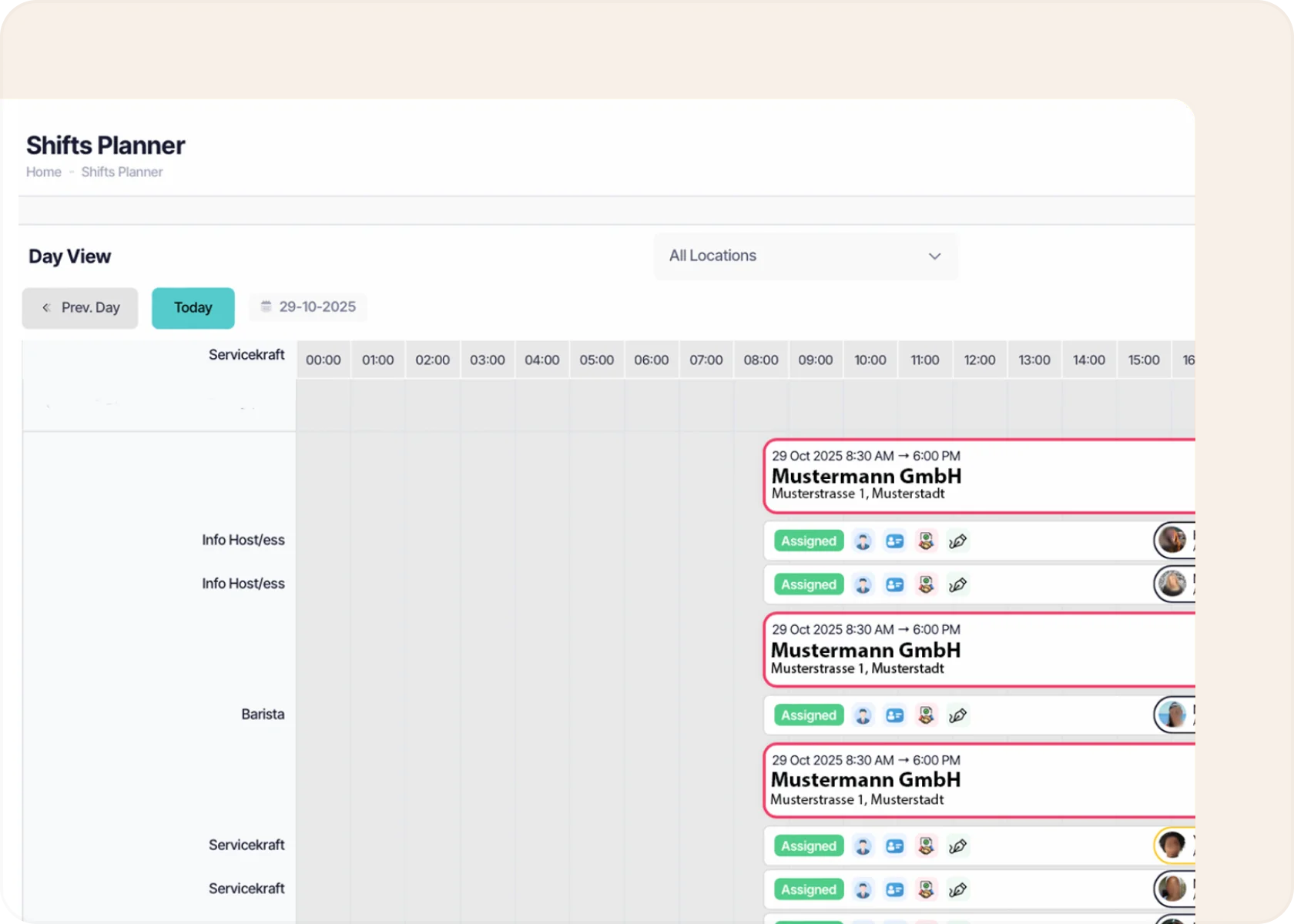This screenshot has width=1294, height=924.
Task: Open the person profile icon in the upper Info Host/ess row
Action: [863, 541]
